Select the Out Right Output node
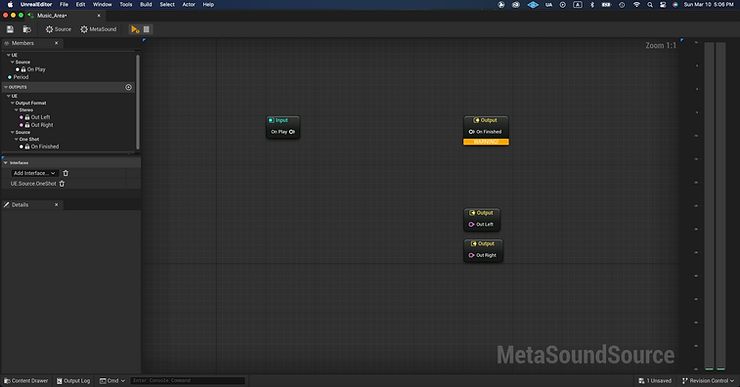This screenshot has width=740, height=387. point(483,250)
